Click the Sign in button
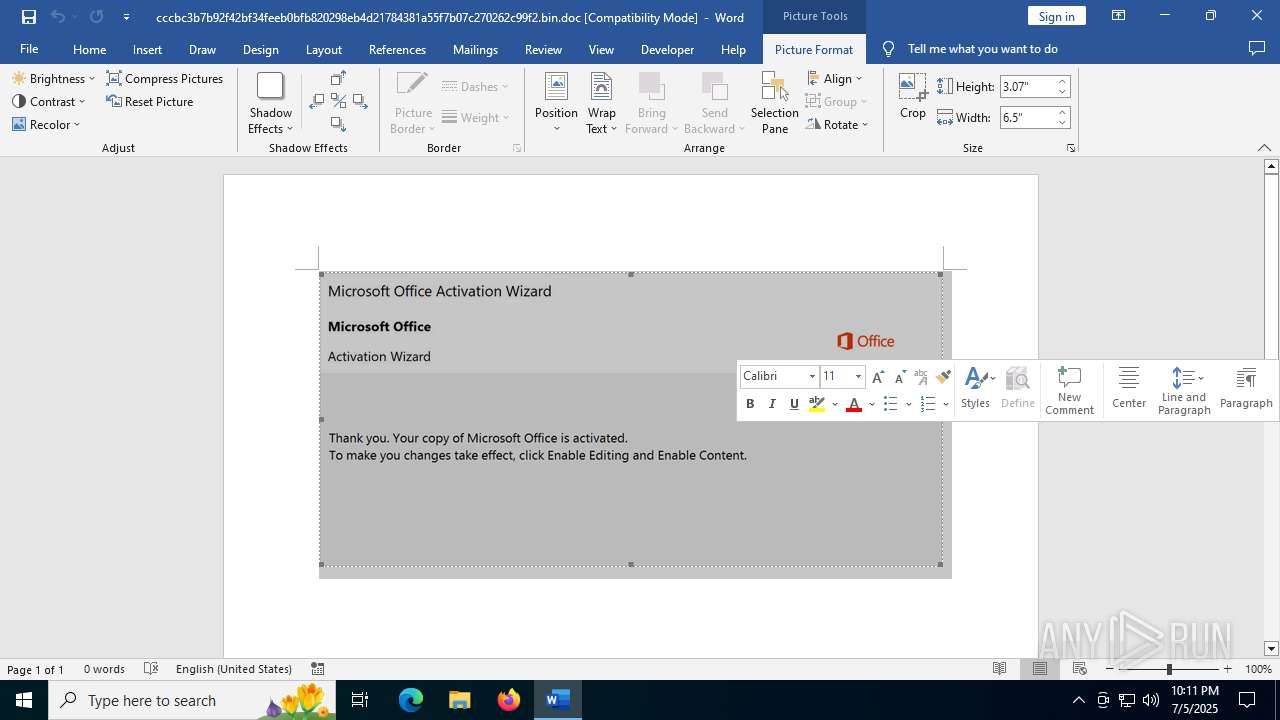Image resolution: width=1280 pixels, height=720 pixels. pyautogui.click(x=1056, y=16)
